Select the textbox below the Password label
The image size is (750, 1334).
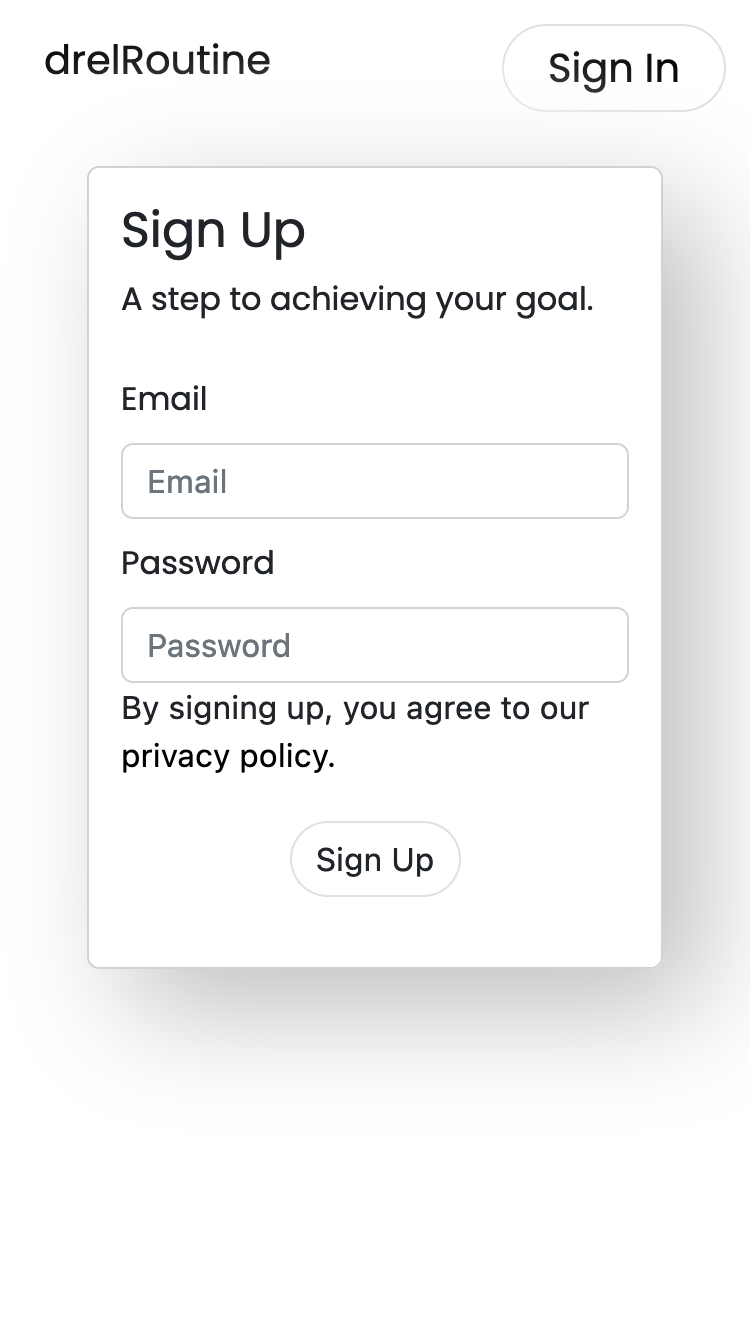374,645
